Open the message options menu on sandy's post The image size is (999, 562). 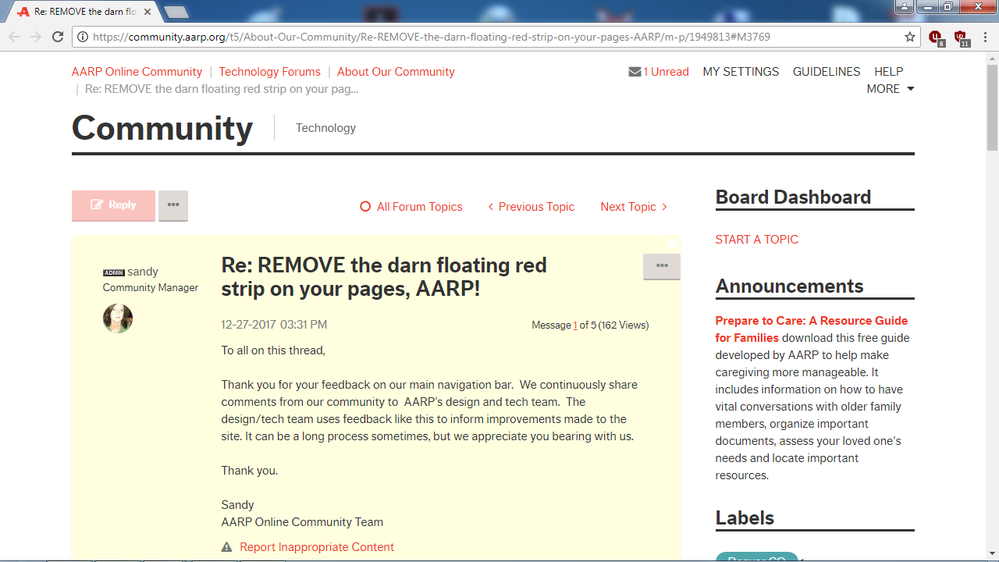point(661,266)
